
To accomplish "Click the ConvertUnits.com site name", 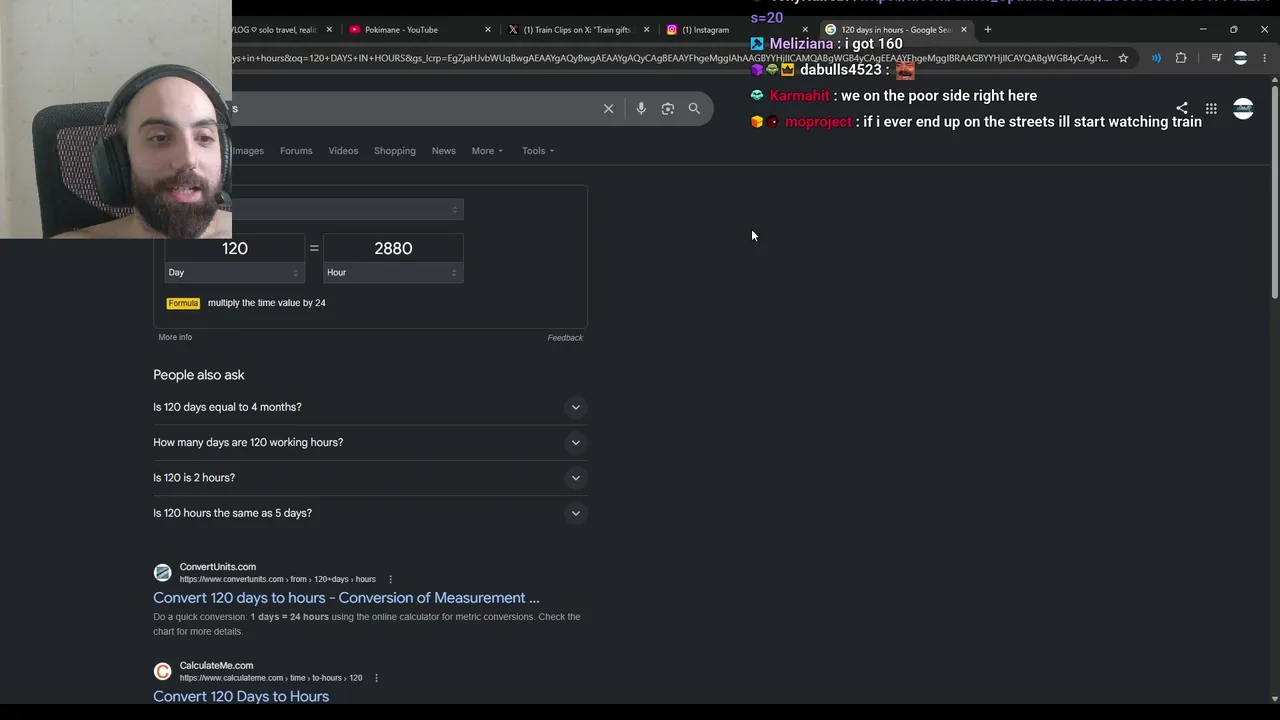I will point(218,567).
